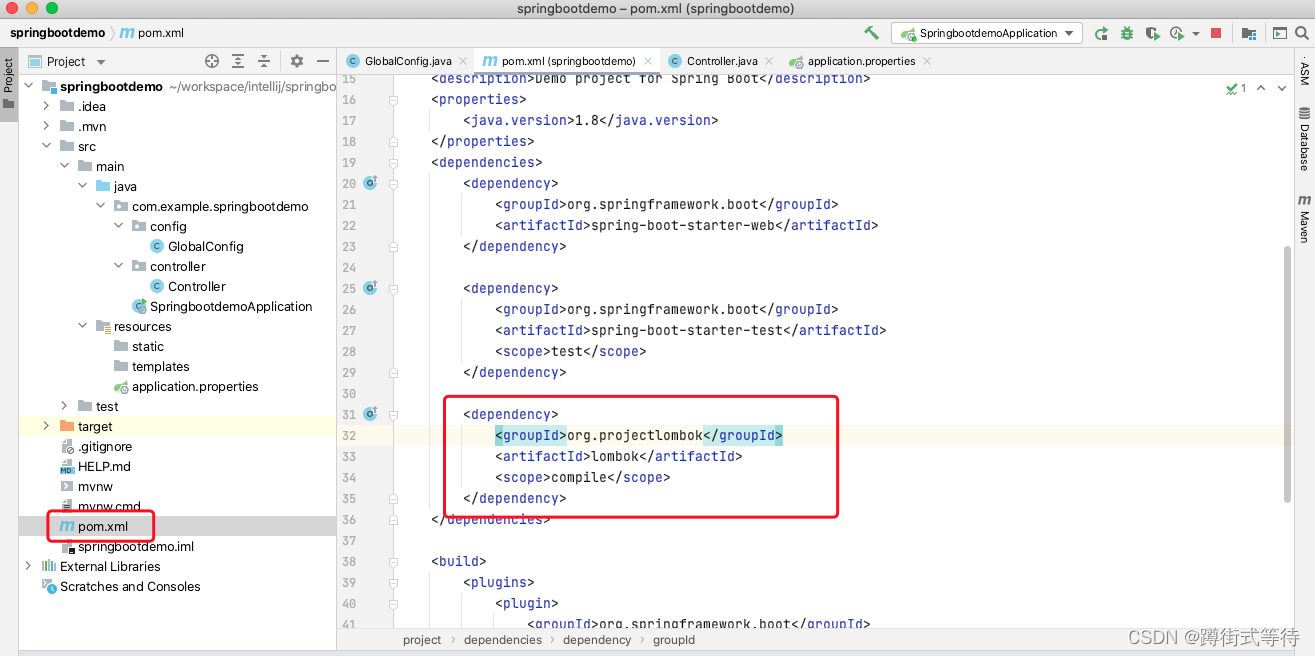This screenshot has height=656, width=1315.
Task: Fold the properties block at line 16
Action: [x=393, y=100]
